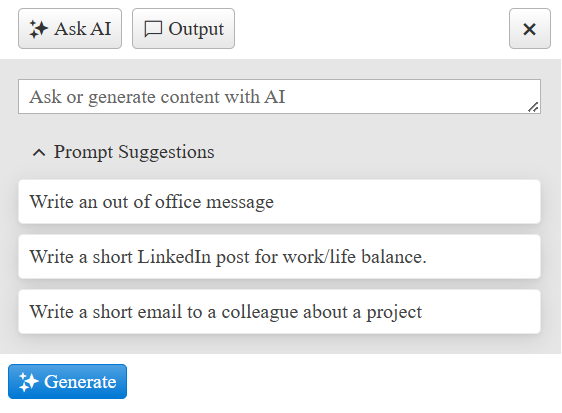Click the speech bubble icon on Output
The height and width of the screenshot is (413, 562).
(153, 29)
